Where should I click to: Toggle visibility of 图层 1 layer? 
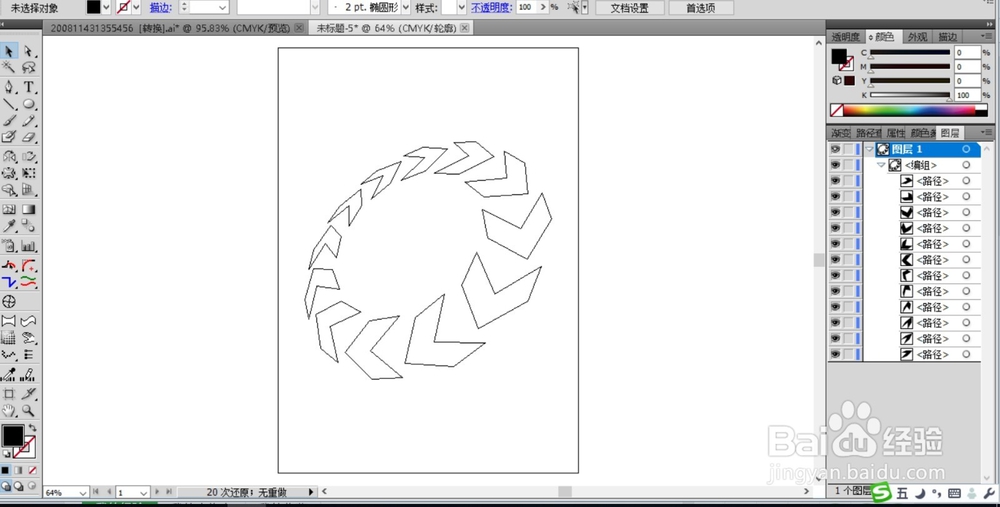click(x=835, y=149)
